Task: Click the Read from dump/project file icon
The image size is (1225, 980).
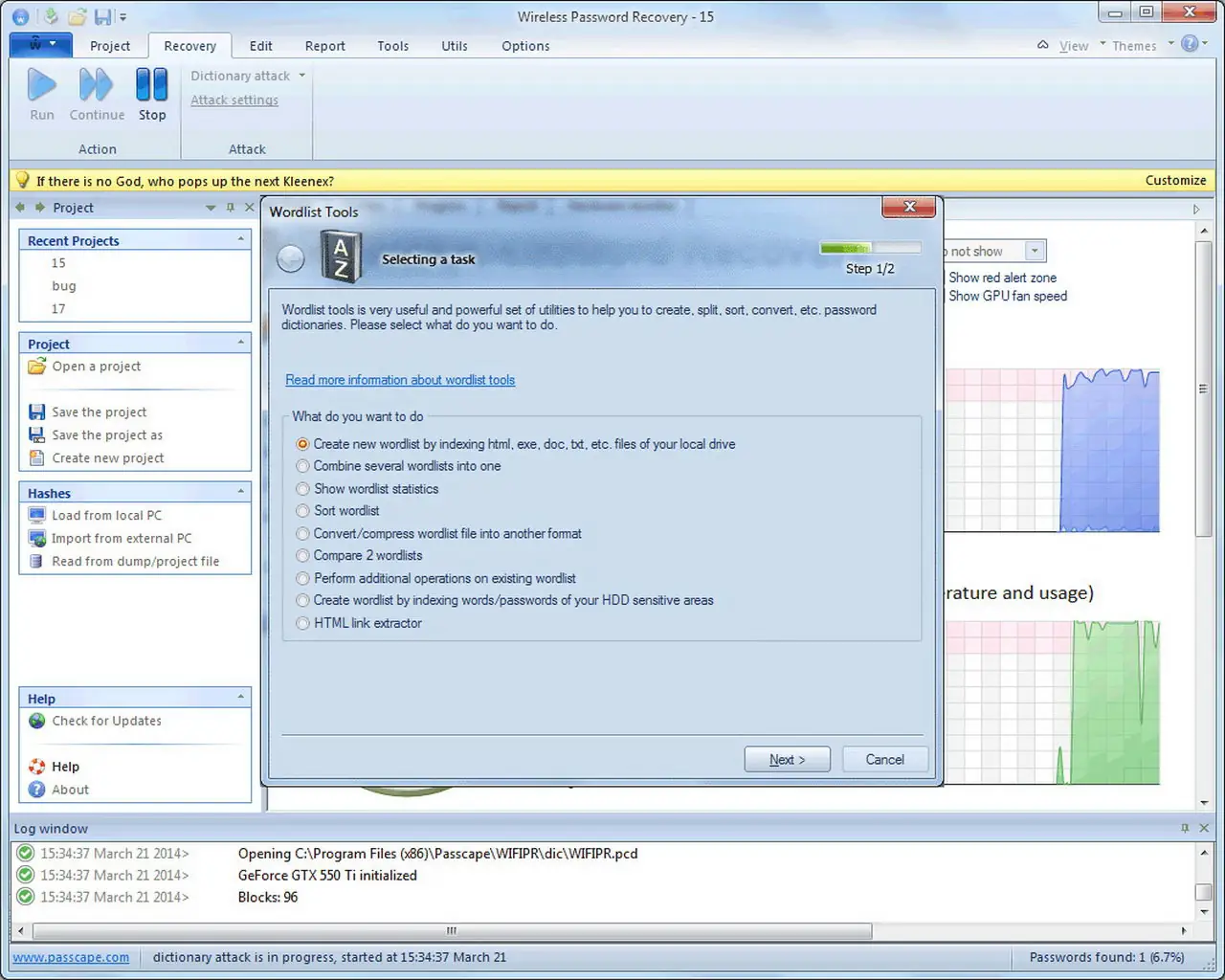Action: pyautogui.click(x=36, y=561)
